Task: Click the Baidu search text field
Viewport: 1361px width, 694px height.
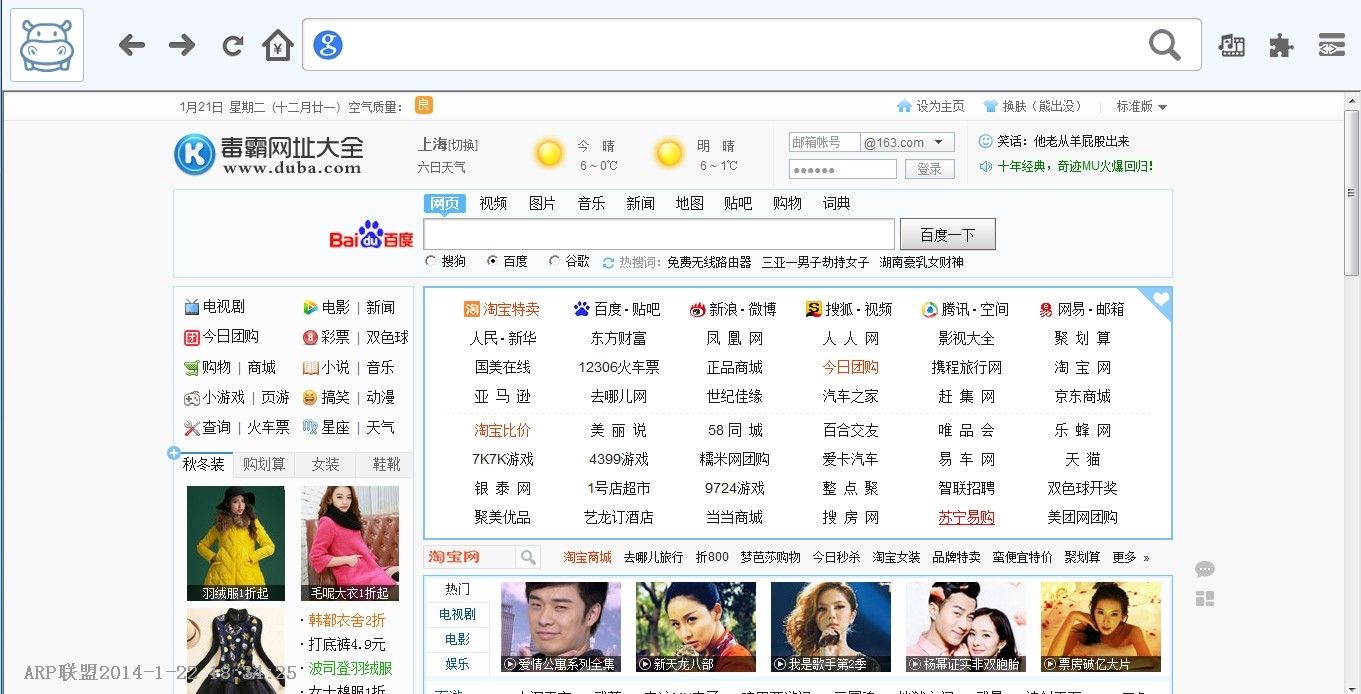Action: coord(658,235)
